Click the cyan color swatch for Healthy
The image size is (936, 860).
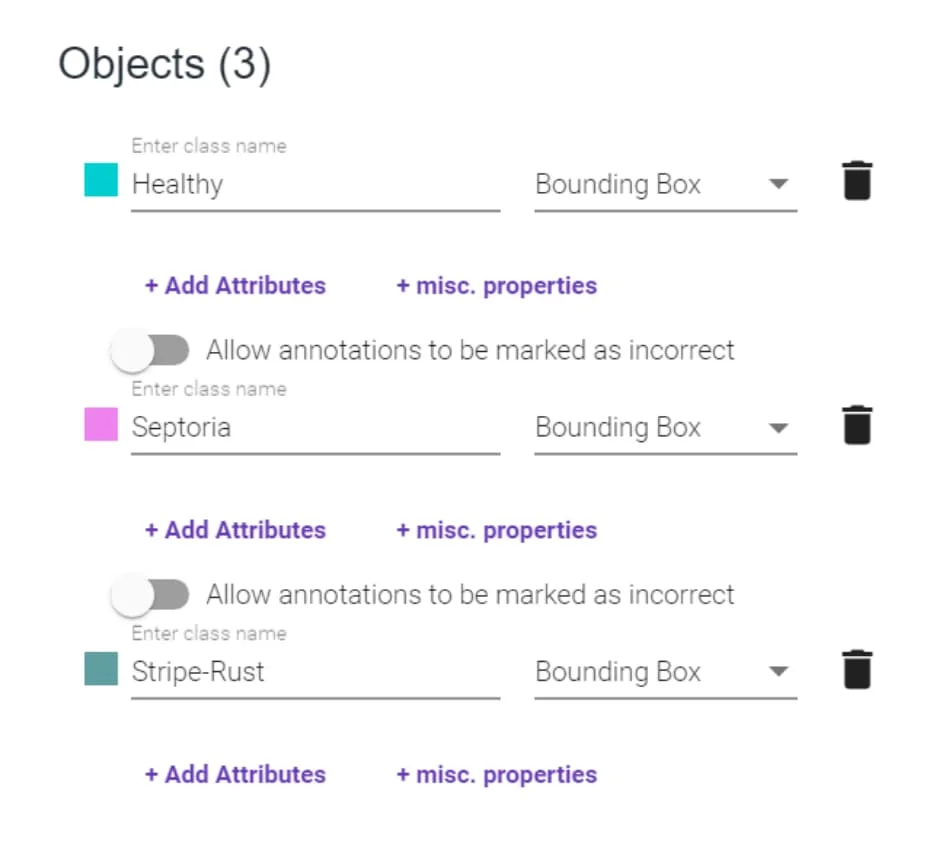[x=101, y=180]
